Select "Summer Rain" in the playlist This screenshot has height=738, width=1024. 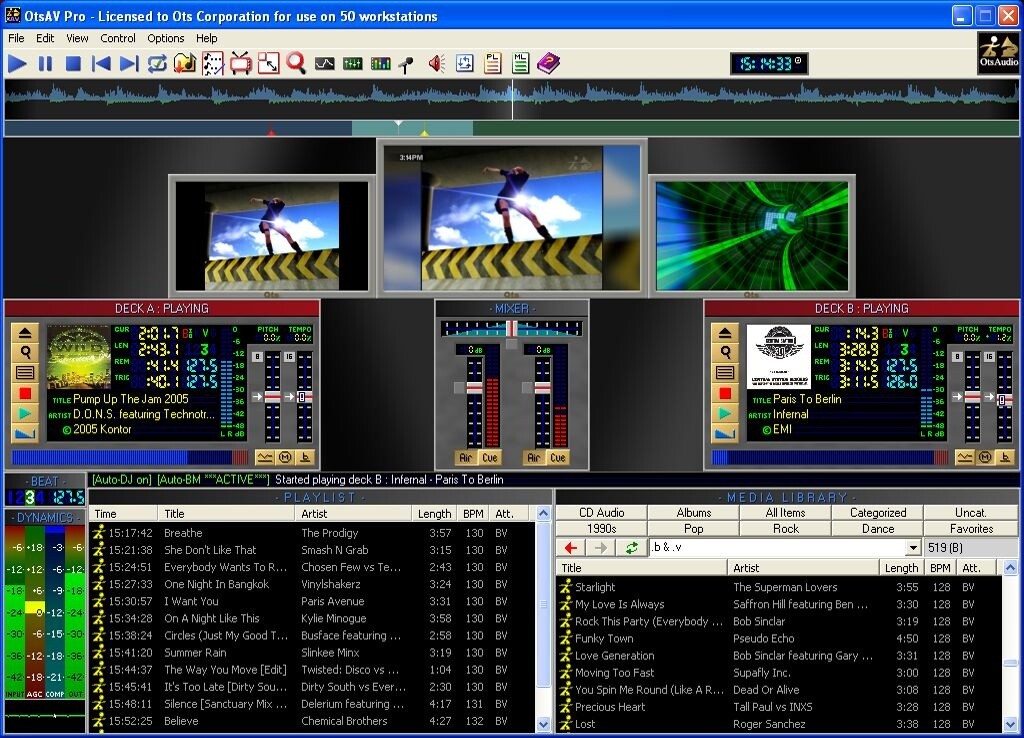point(195,653)
